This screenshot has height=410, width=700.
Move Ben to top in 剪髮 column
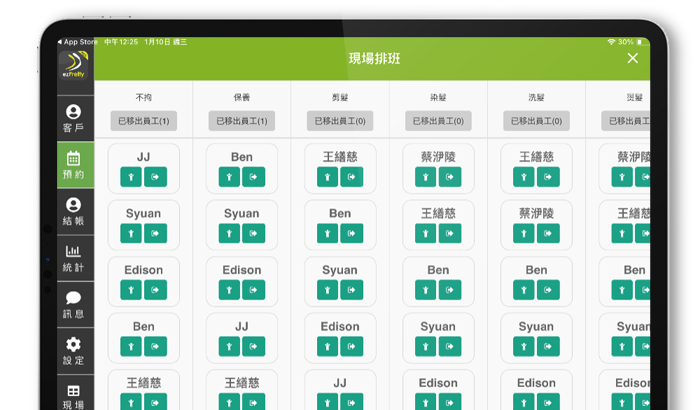click(x=327, y=233)
